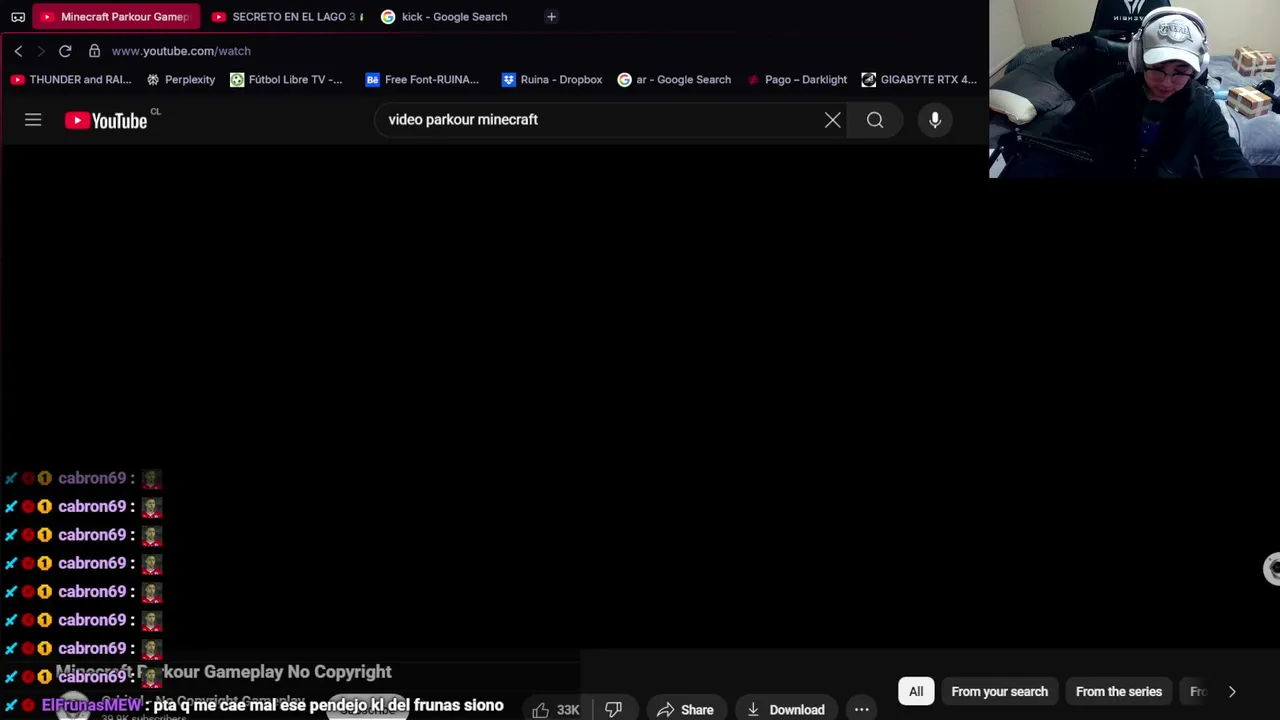
Task: Start voice search with microphone
Action: tap(935, 120)
